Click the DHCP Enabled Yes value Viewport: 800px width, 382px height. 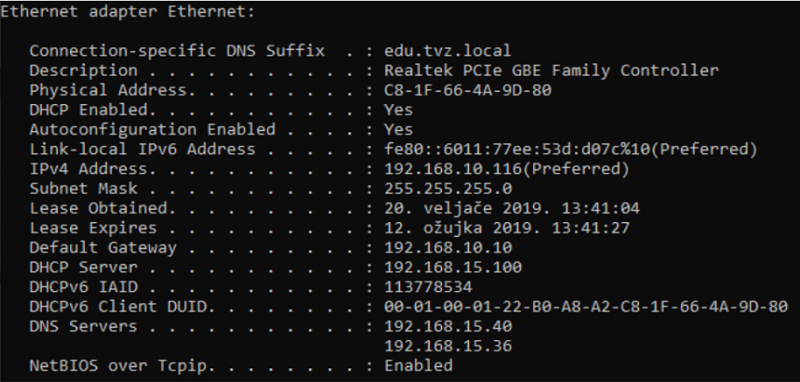point(398,110)
